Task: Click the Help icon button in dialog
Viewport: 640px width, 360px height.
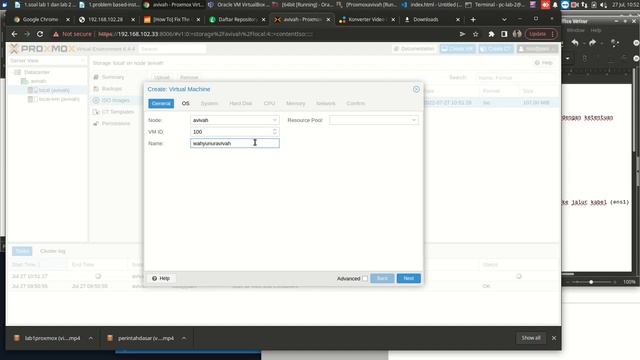Action: [161, 278]
